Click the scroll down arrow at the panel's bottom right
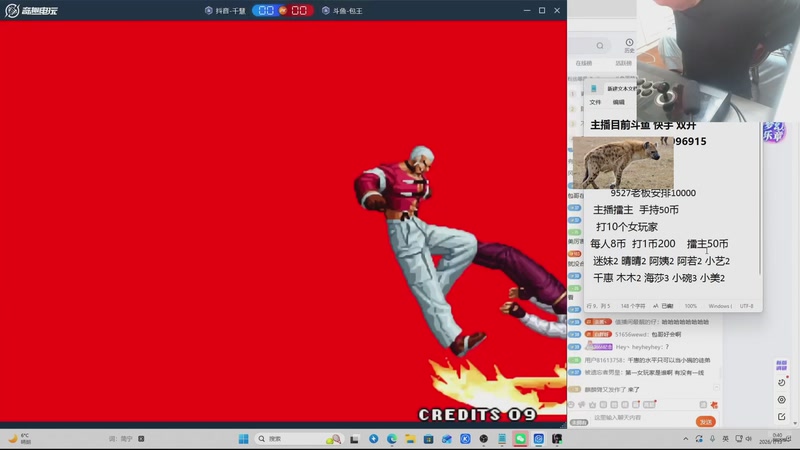The width and height of the screenshot is (800, 450). 795,423
